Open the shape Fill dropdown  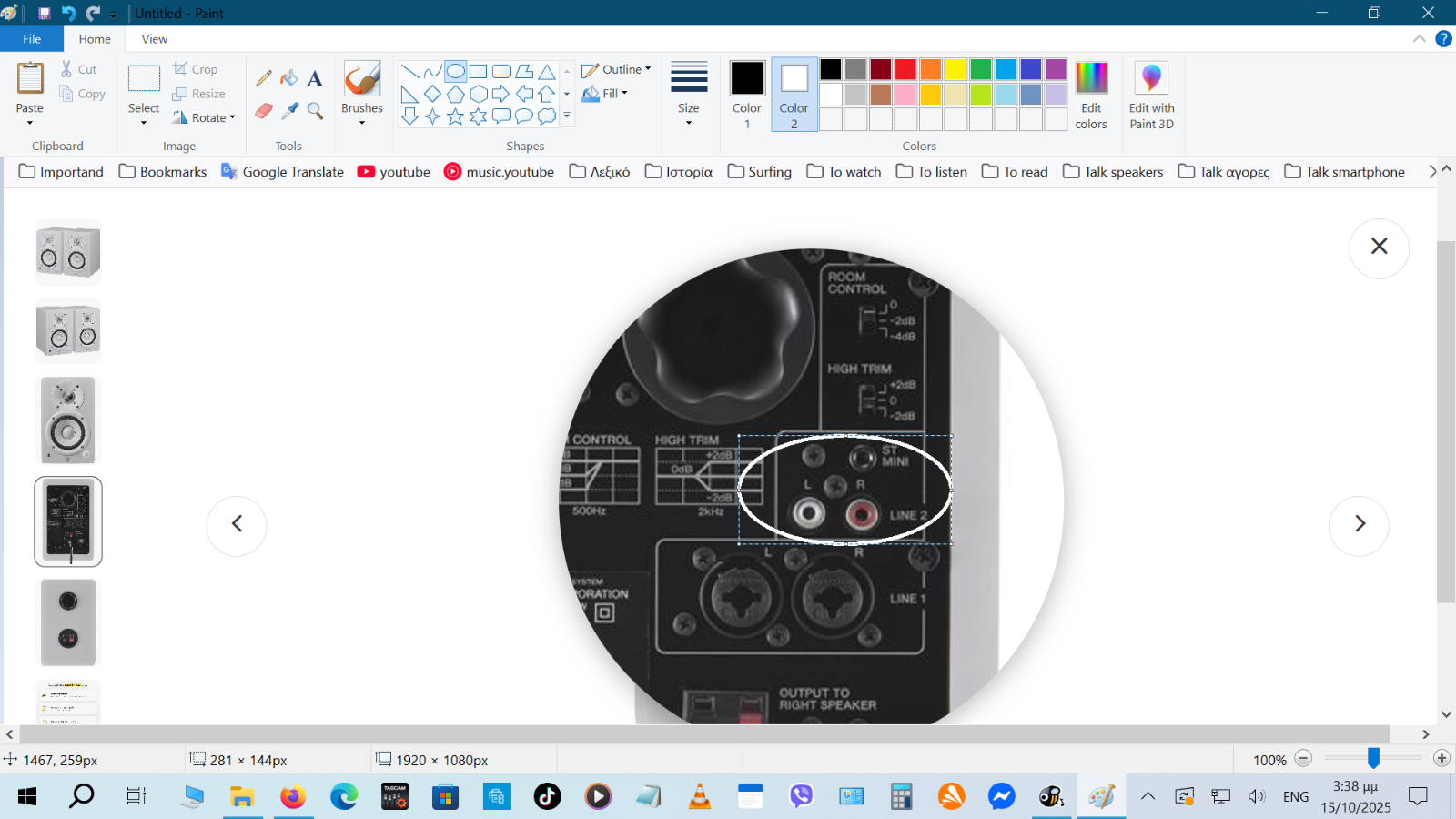click(605, 94)
